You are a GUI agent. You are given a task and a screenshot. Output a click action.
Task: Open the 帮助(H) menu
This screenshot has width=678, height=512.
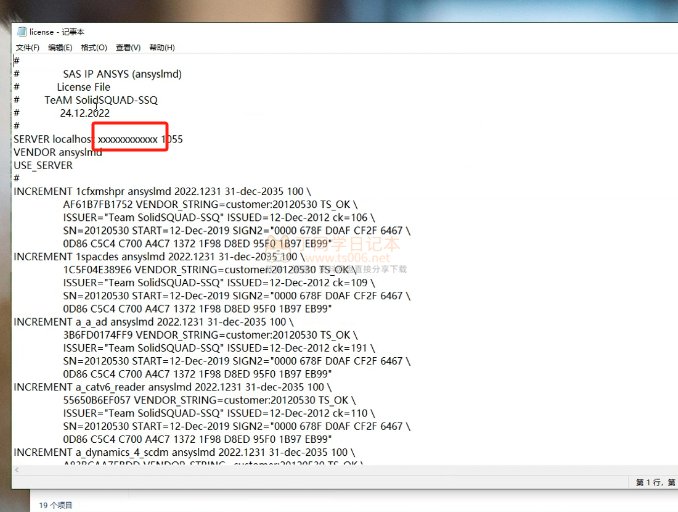(x=162, y=48)
